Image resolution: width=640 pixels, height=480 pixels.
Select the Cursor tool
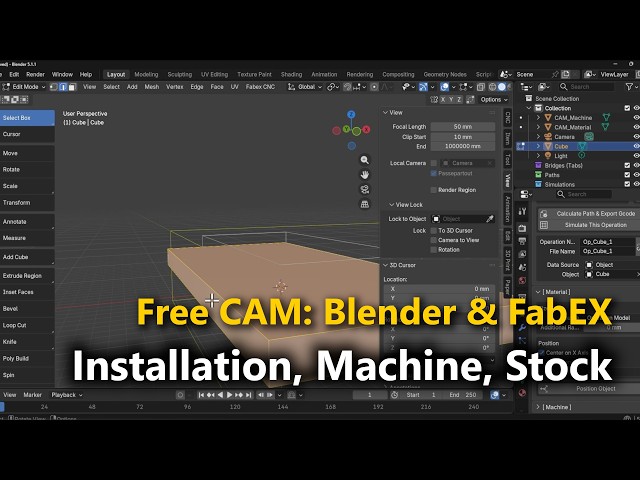(27, 134)
